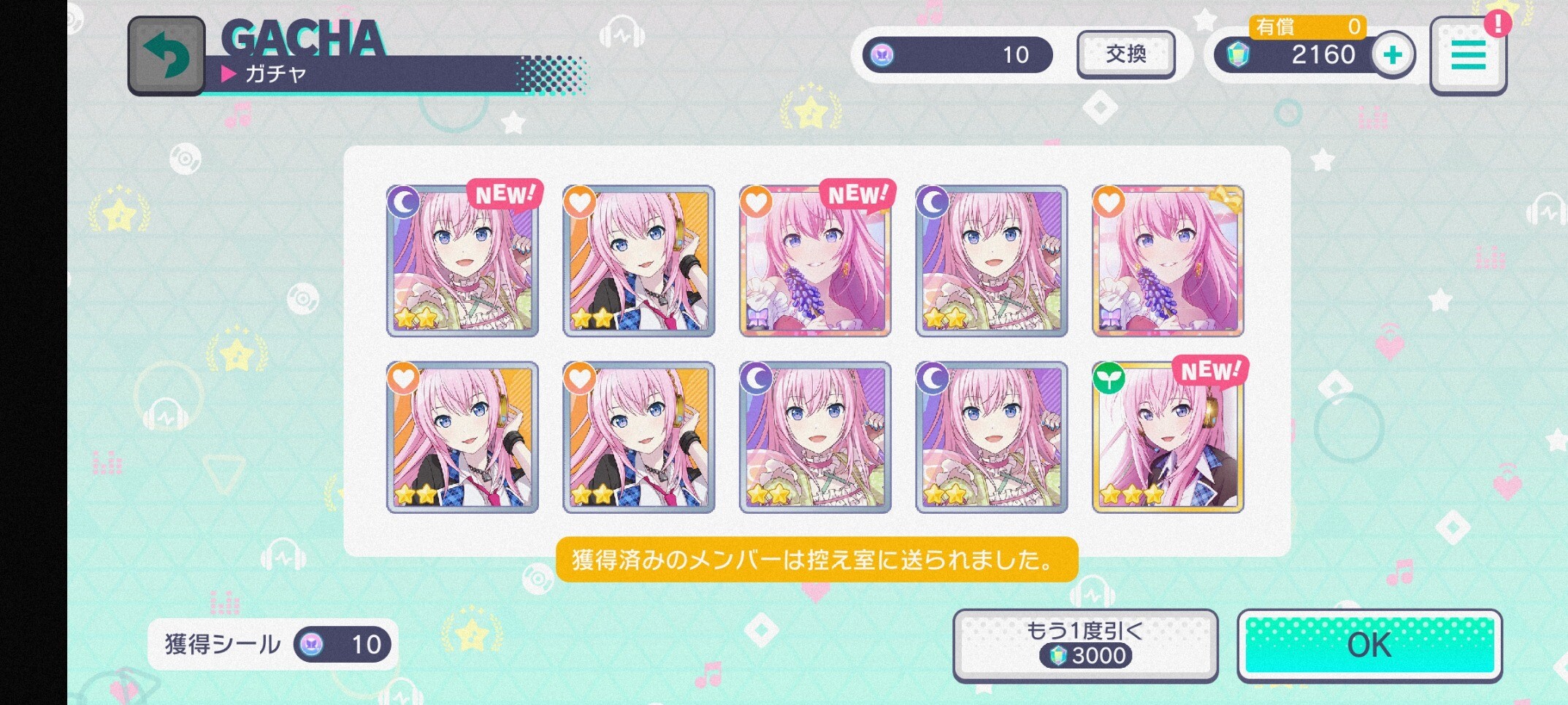Tap the plus icon to add crystals
The height and width of the screenshot is (705, 1568).
[x=1393, y=55]
